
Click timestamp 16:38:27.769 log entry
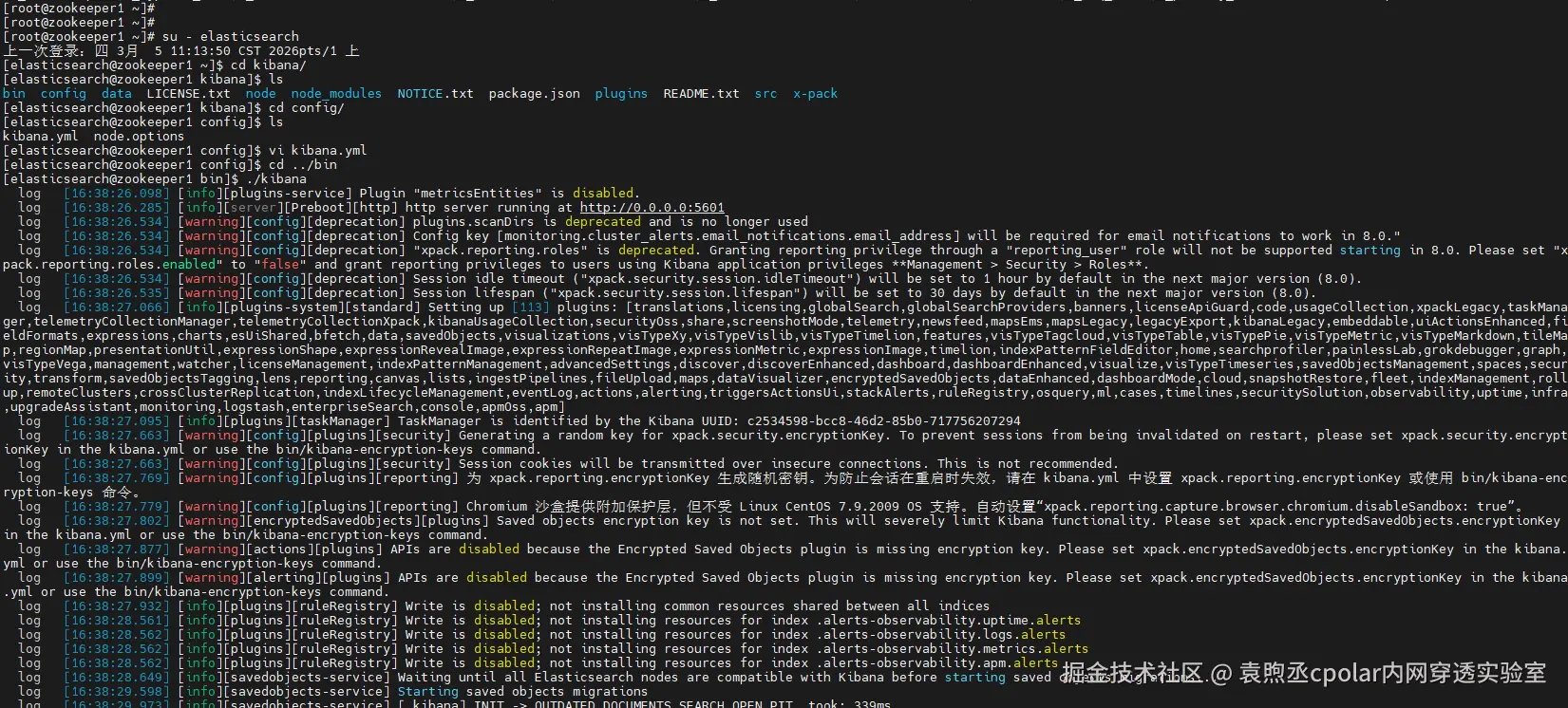point(116,477)
